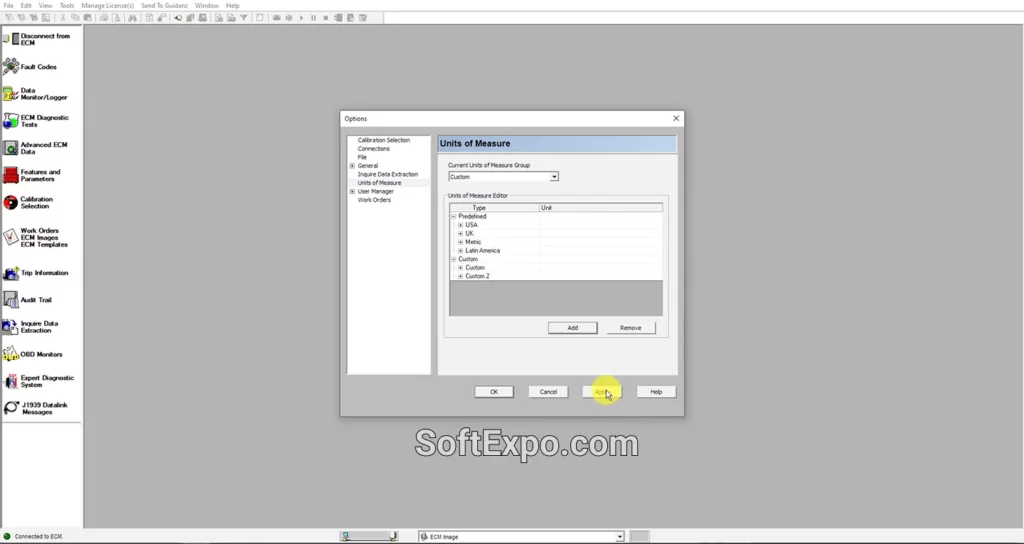
Task: Open the Window menu
Action: [x=207, y=5]
